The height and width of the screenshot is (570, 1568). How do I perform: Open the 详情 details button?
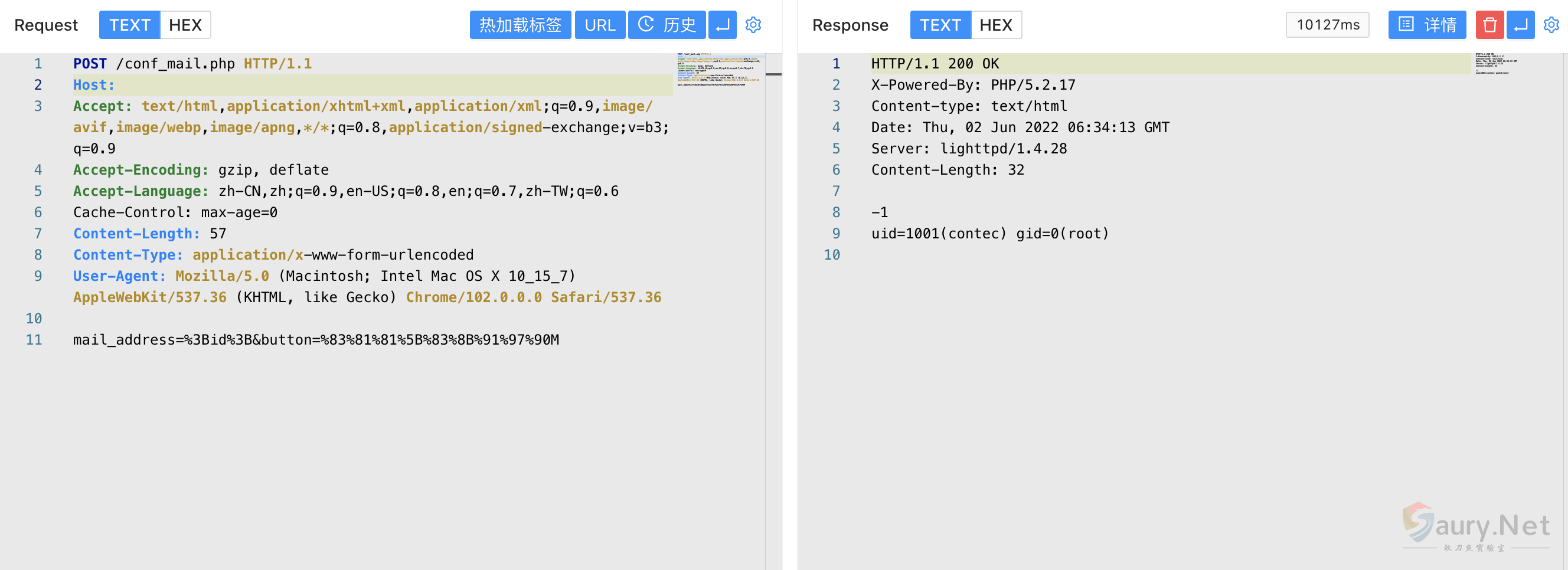[x=1427, y=25]
